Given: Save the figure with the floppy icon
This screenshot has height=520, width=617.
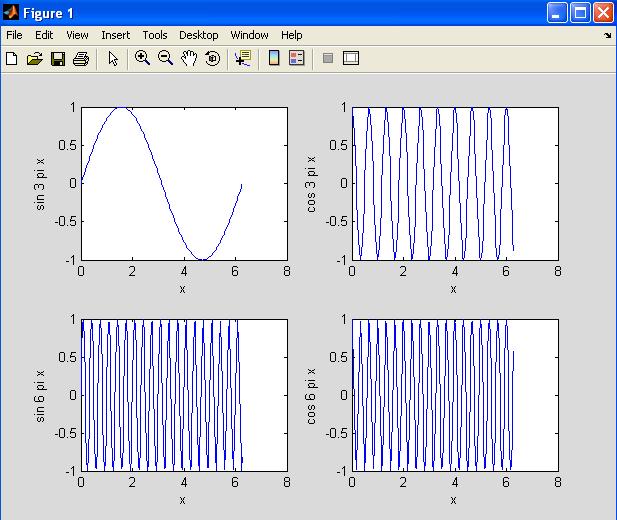Looking at the screenshot, I should (58, 59).
